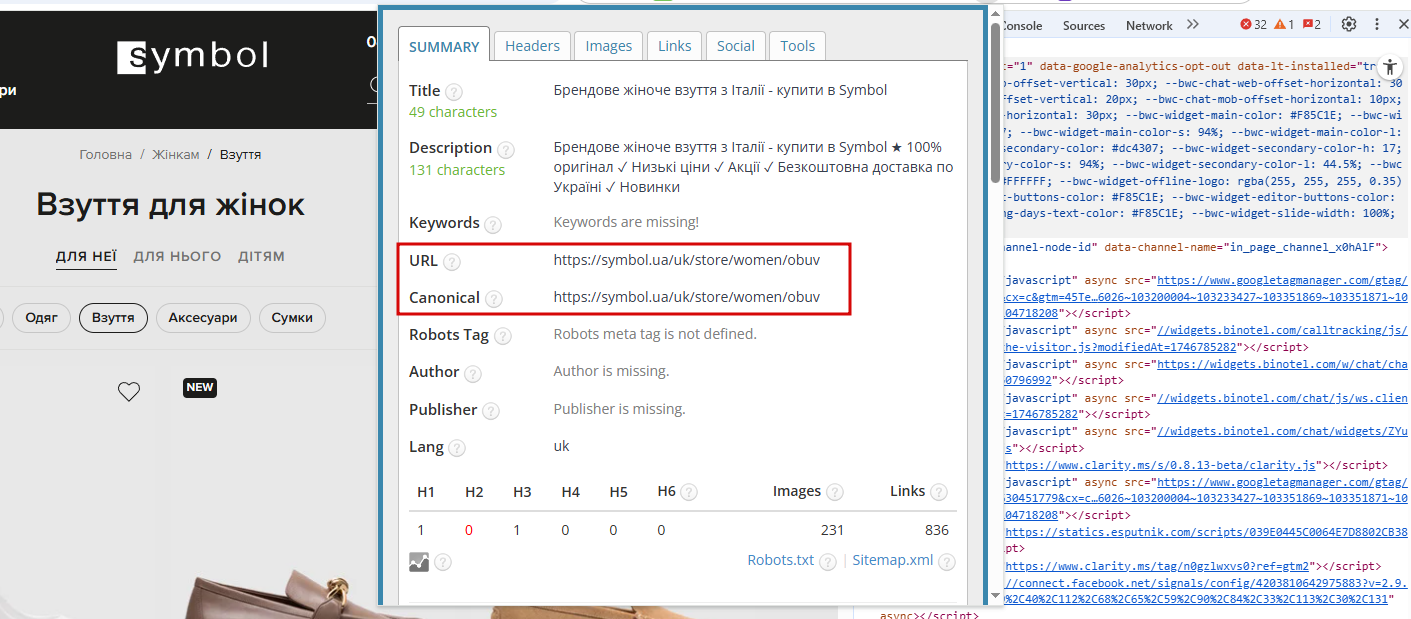Click the help icon beside Keywords
Image resolution: width=1411 pixels, height=619 pixels.
click(493, 225)
